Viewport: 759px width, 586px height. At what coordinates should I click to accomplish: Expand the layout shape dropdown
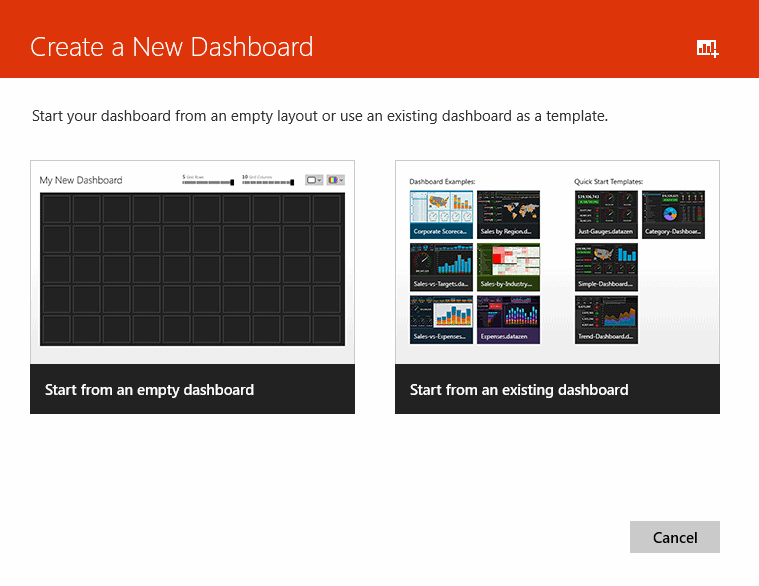313,180
